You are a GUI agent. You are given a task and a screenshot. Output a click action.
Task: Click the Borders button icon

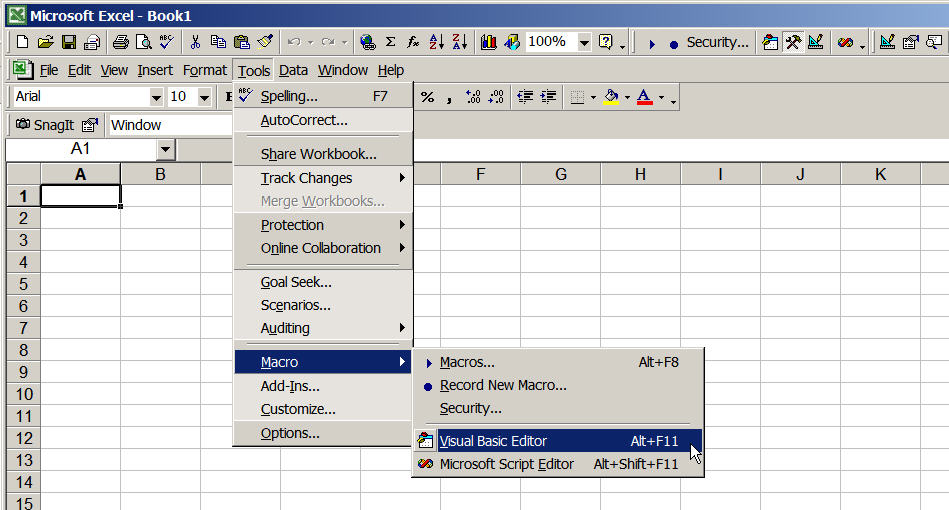click(577, 97)
